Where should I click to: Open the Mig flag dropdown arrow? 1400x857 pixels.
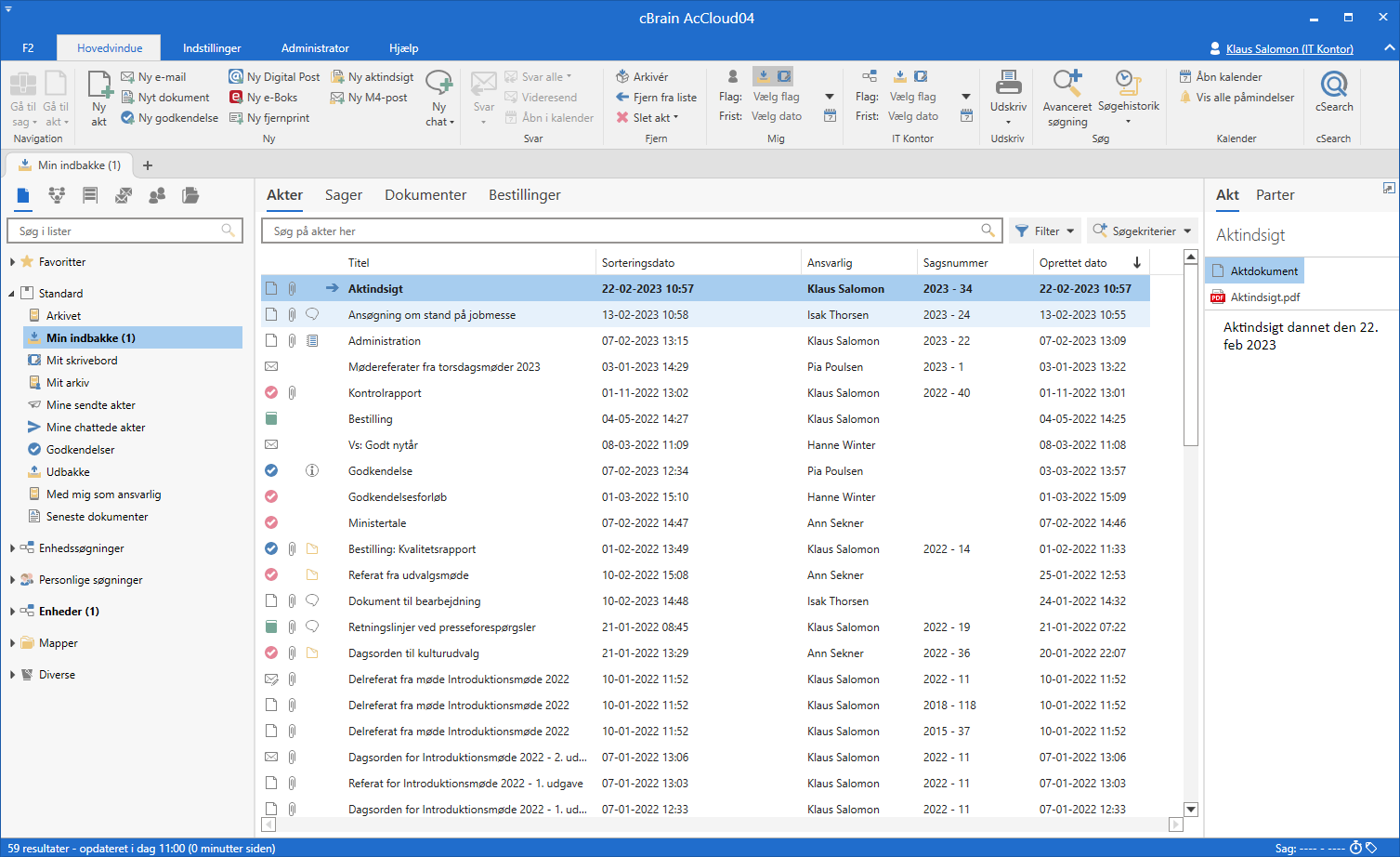click(830, 97)
